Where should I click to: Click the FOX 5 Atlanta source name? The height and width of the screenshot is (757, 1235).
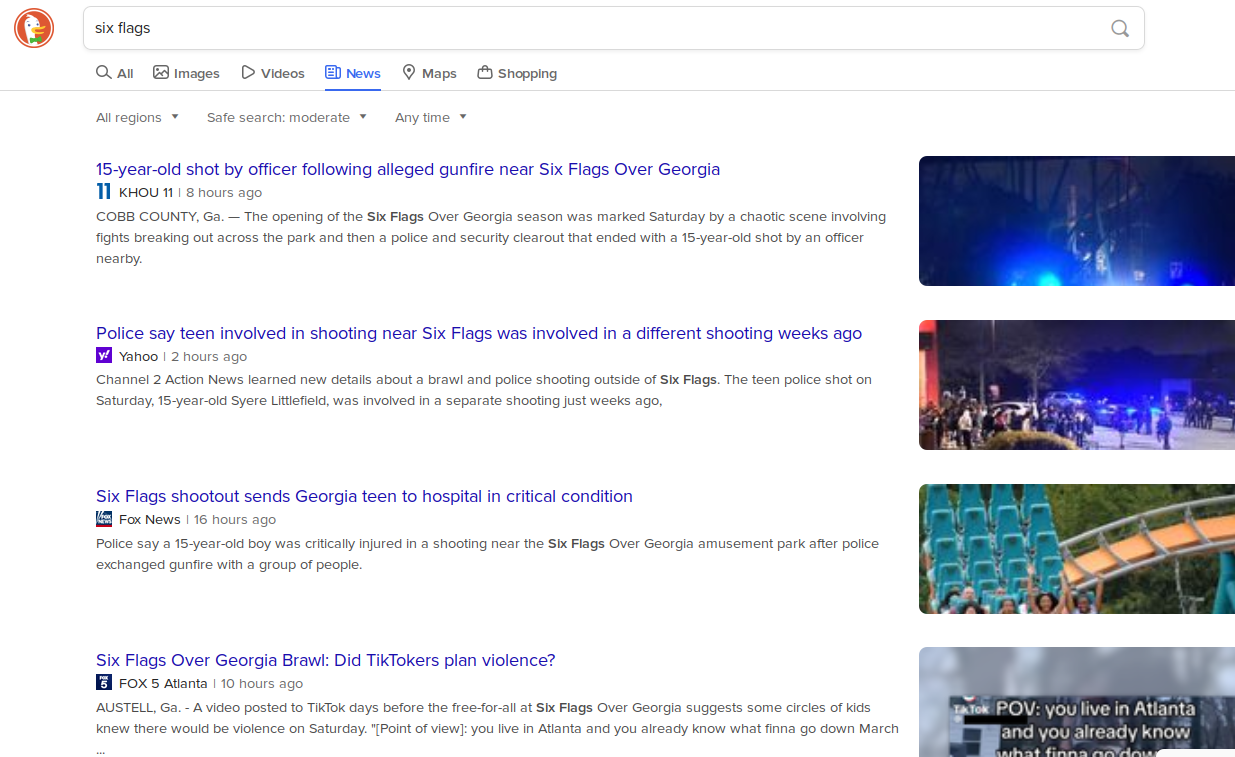[163, 683]
